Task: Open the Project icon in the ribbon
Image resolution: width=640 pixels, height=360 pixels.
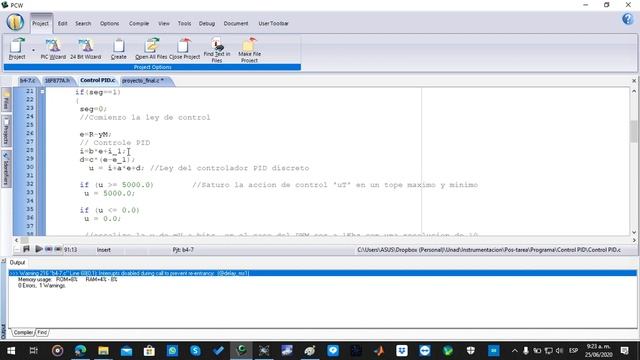Action: 17,49
